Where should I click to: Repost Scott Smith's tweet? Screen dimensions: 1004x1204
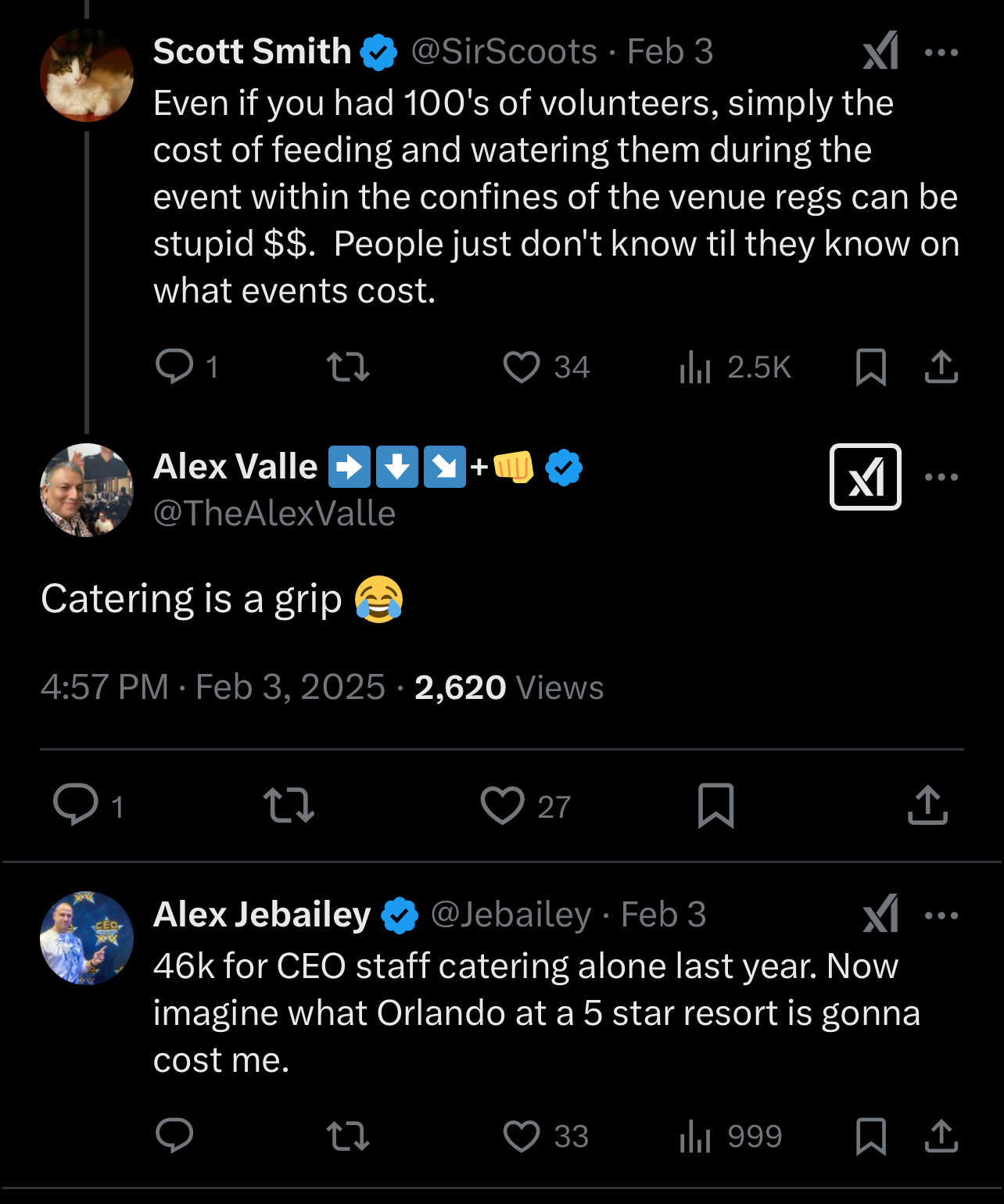point(348,367)
